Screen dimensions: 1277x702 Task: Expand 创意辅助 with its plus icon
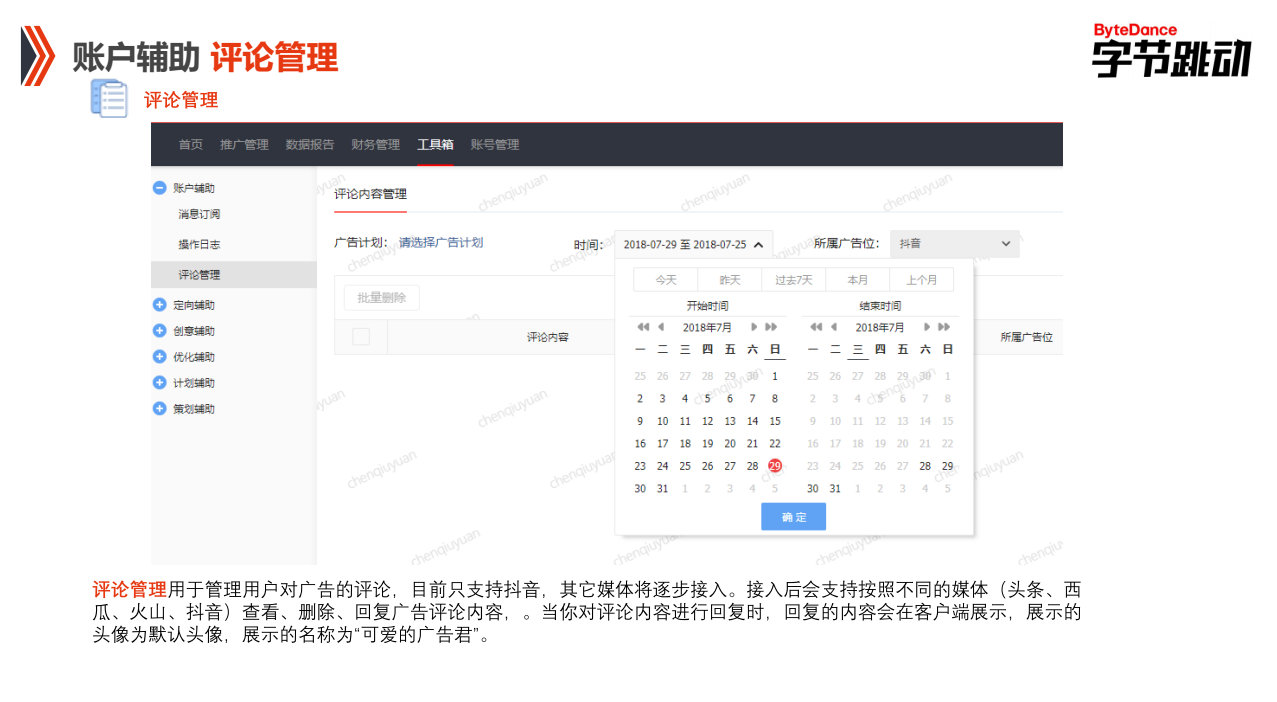point(160,330)
